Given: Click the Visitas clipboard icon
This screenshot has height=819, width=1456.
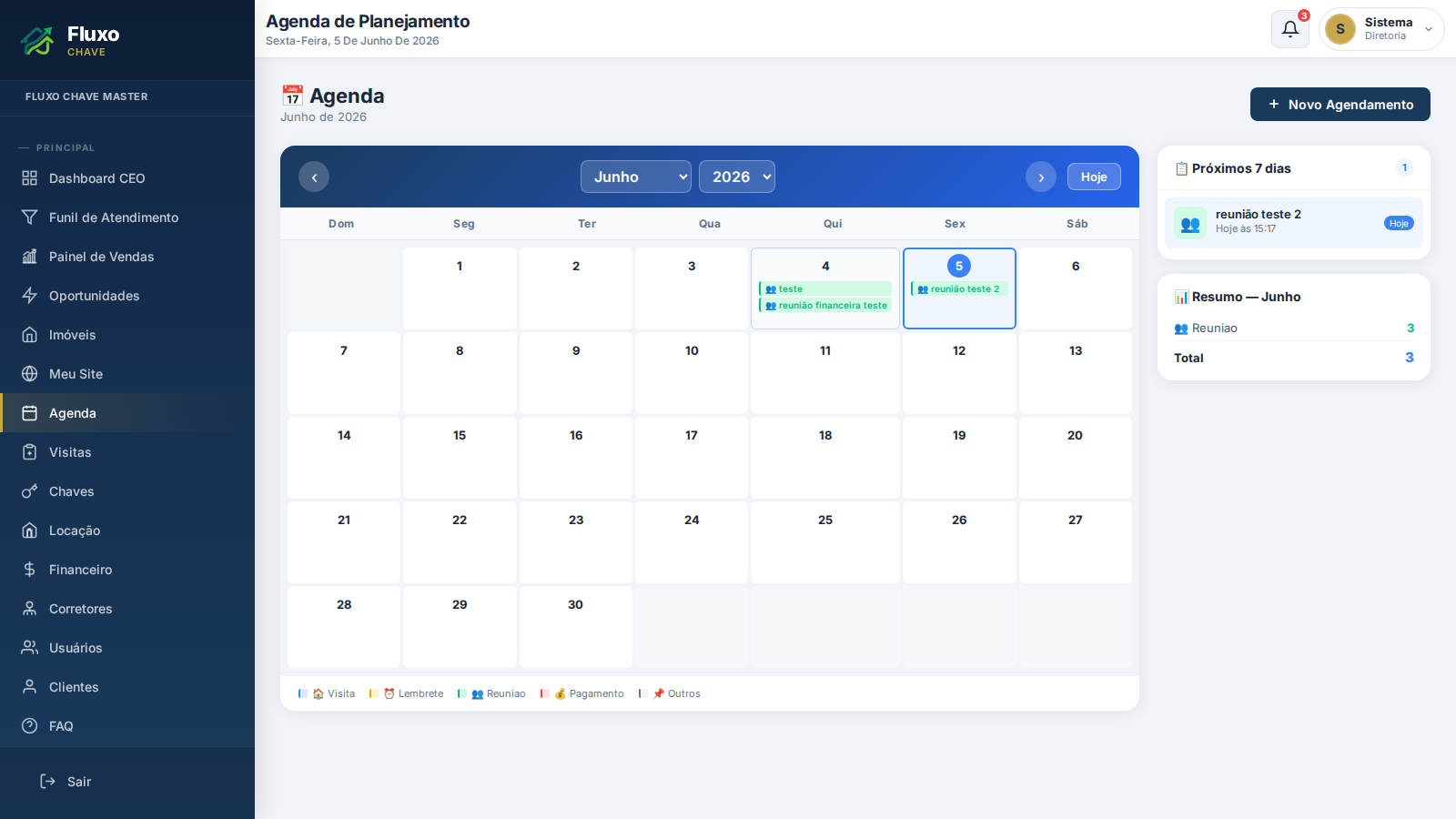Looking at the screenshot, I should click(x=30, y=452).
